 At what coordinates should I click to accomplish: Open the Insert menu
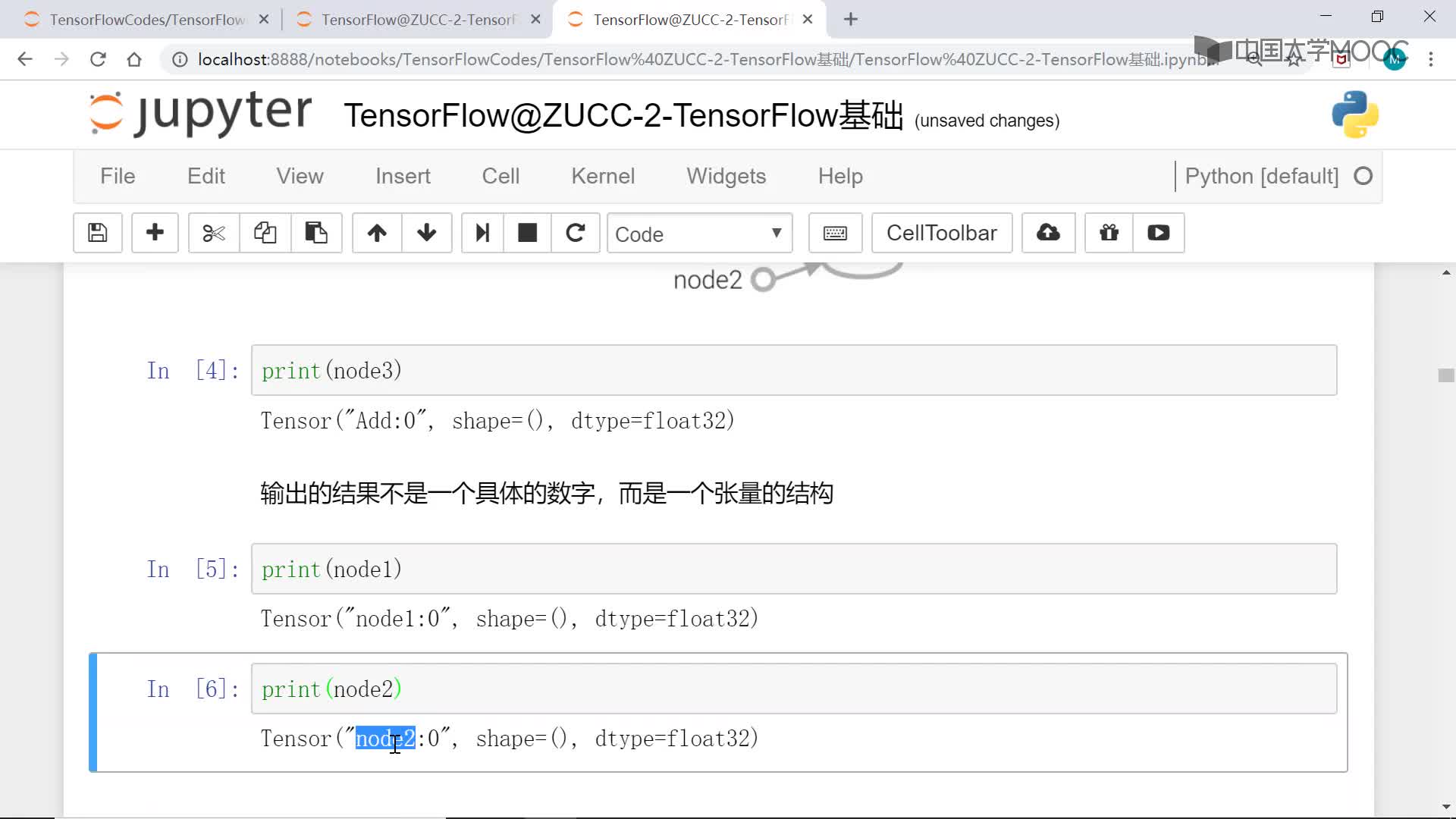coord(403,176)
